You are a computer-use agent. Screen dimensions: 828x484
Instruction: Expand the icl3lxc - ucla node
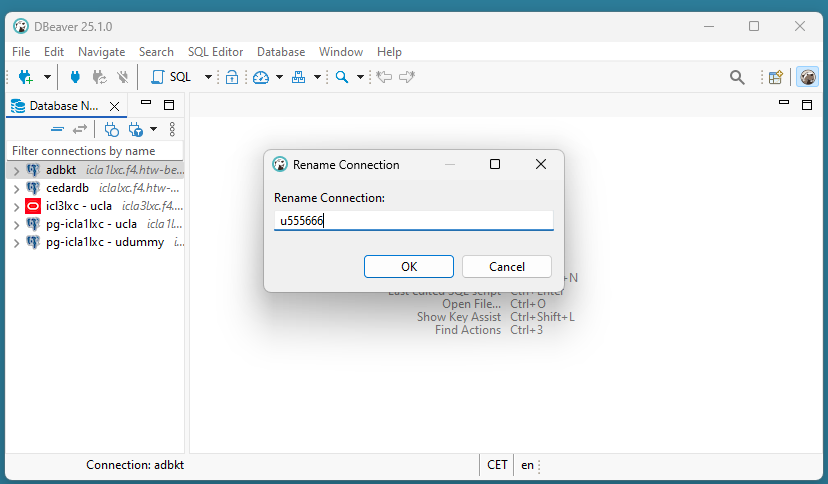click(x=16, y=207)
